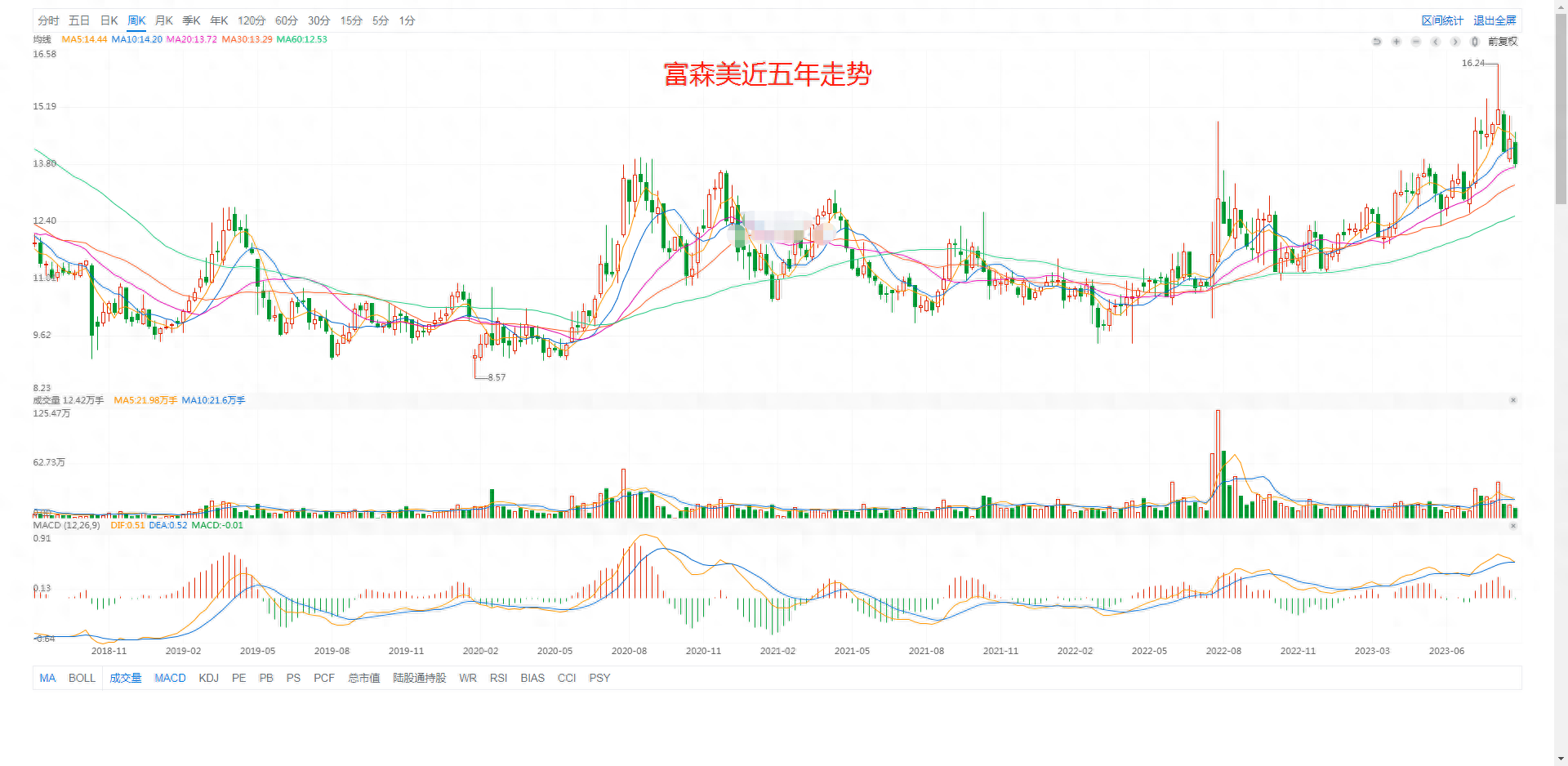Image resolution: width=1568 pixels, height=766 pixels.
Task: Close the volume (成交量) indicator panel
Action: click(1513, 400)
